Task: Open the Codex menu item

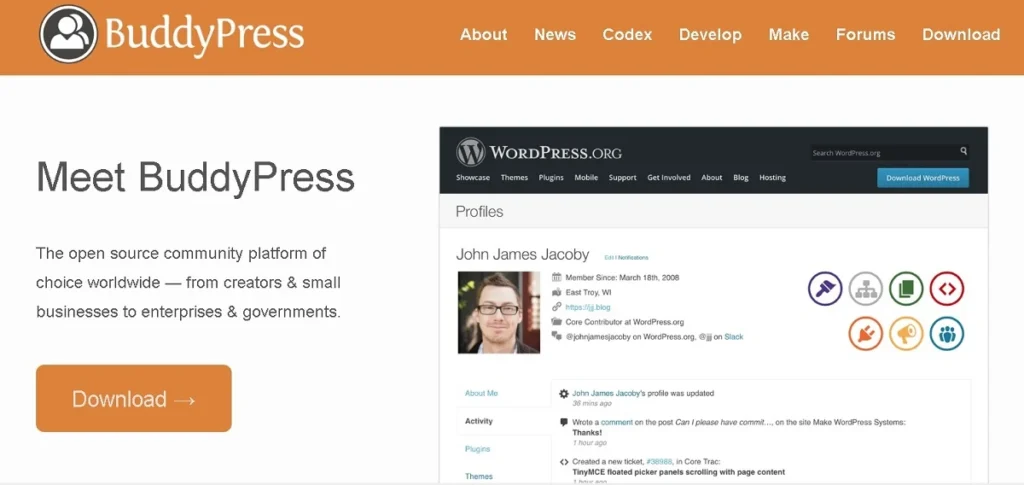Action: coord(627,34)
